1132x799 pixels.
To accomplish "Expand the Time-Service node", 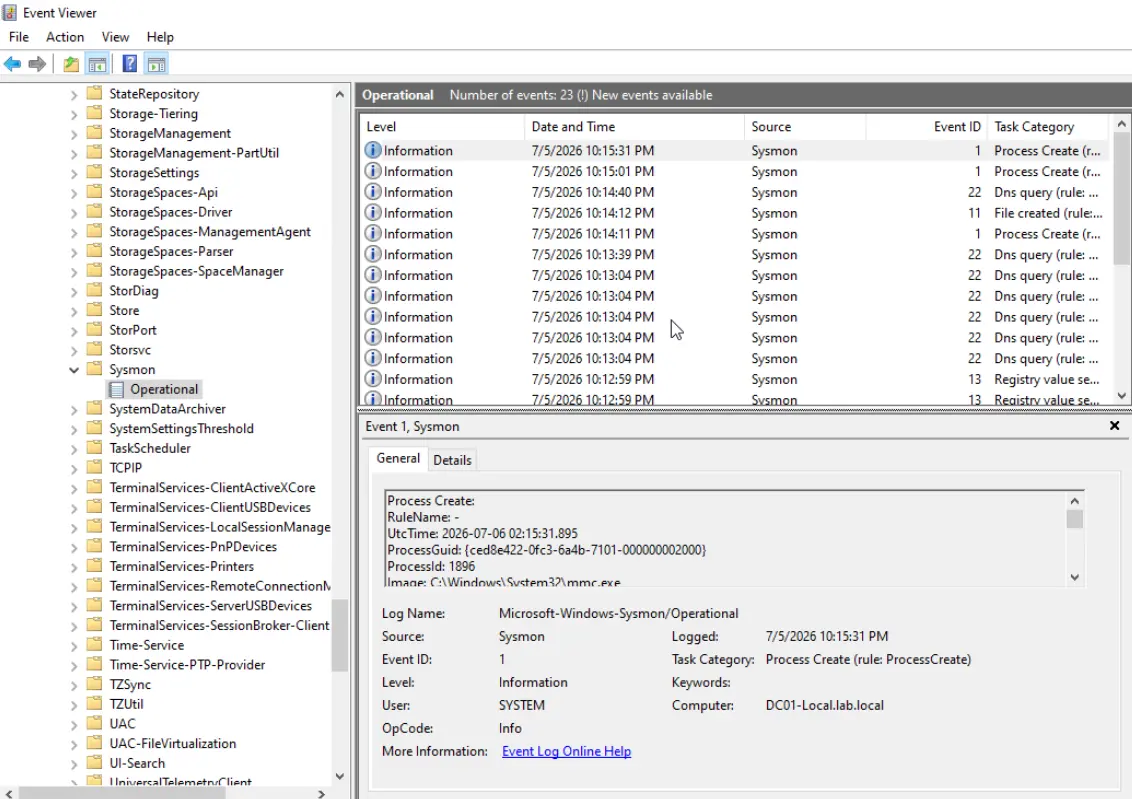I will 74,646.
